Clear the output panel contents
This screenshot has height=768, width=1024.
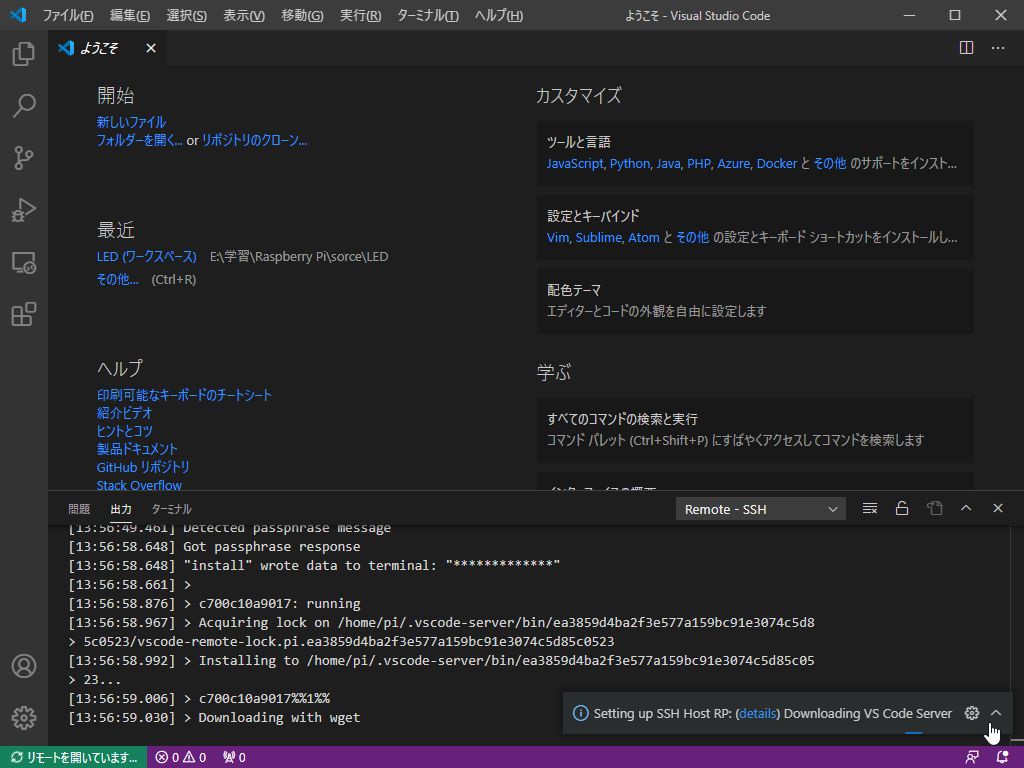coord(869,508)
